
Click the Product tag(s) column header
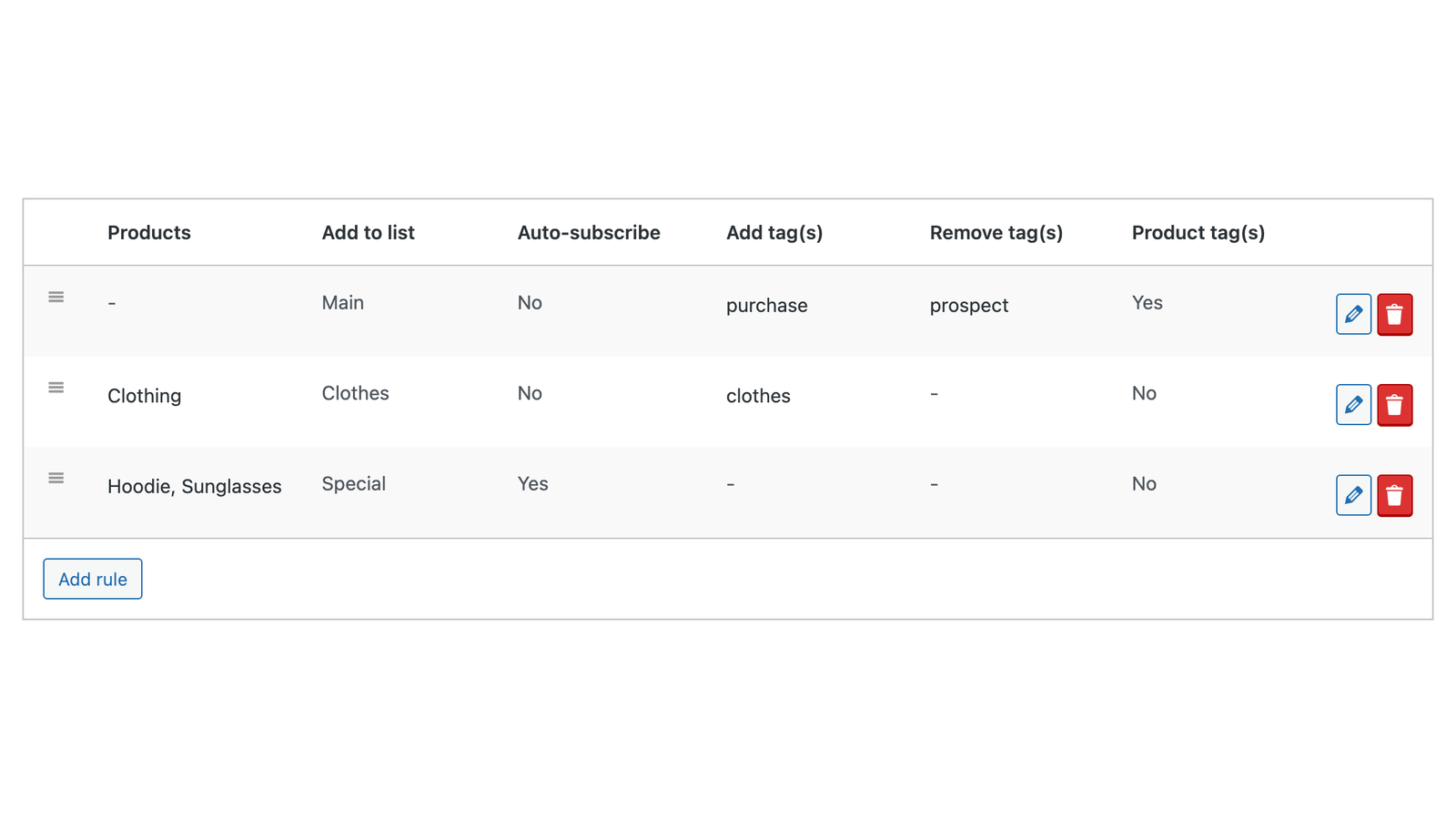click(x=1198, y=233)
